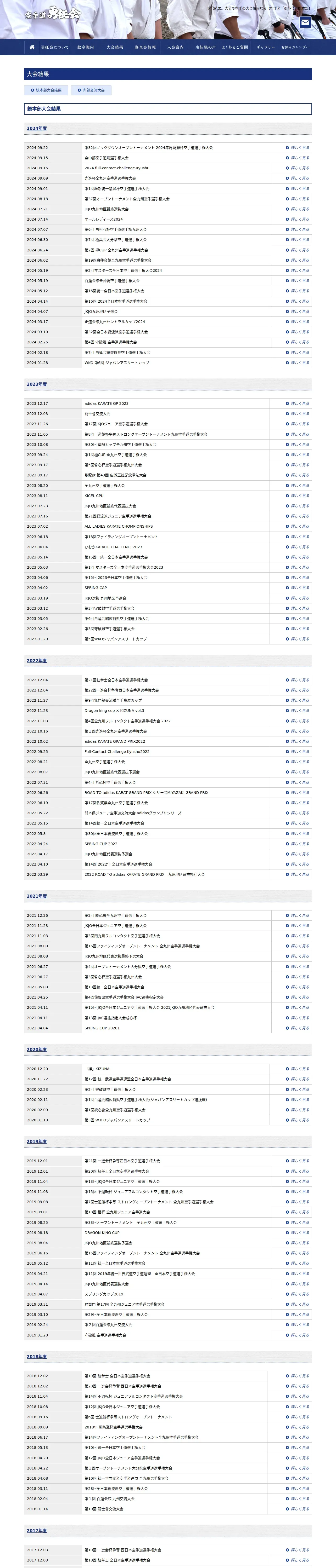Image resolution: width=336 pixels, height=1568 pixels.
Task: Click the 2021.12.26 date cell
Action: coord(53,915)
